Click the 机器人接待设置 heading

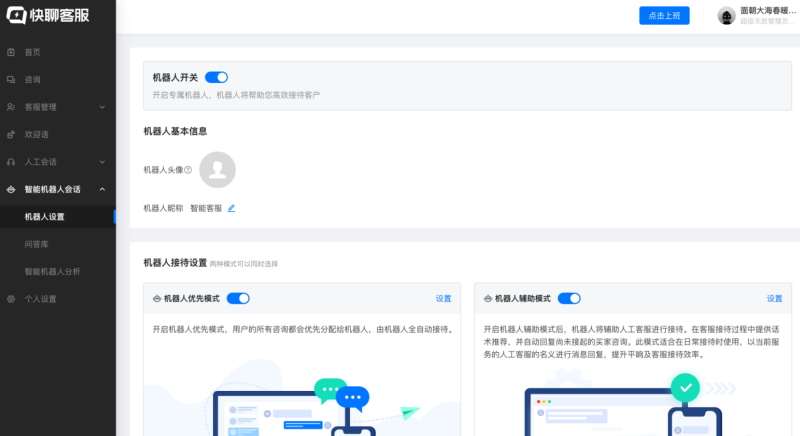click(x=175, y=263)
